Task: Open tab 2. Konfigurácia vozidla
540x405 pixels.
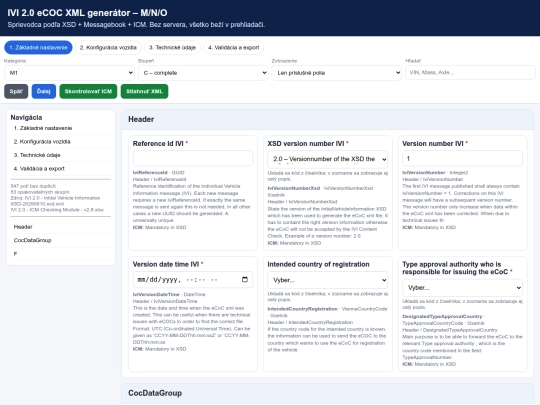Action: click(108, 48)
